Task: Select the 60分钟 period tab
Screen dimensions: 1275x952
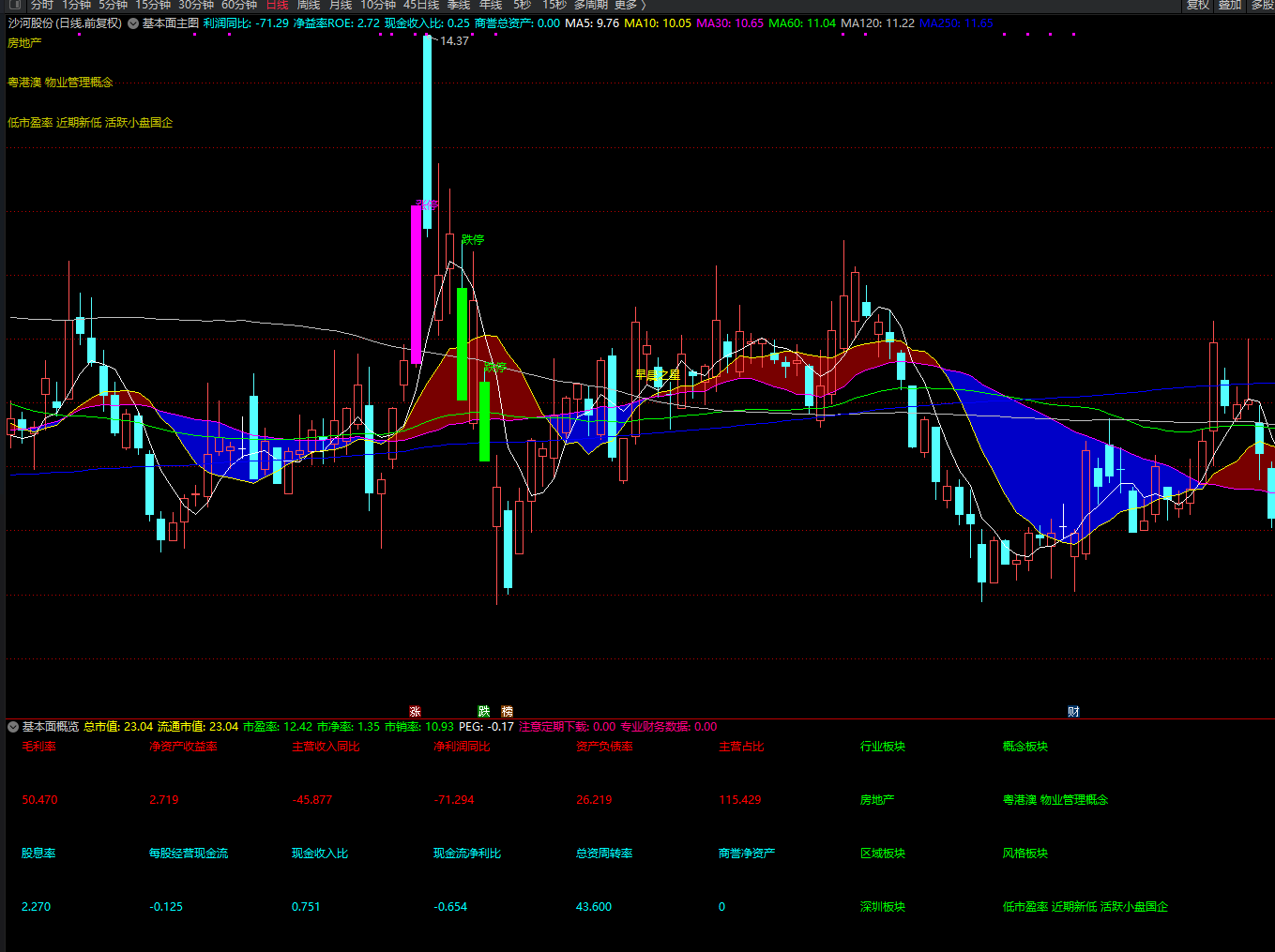Action: point(239,5)
